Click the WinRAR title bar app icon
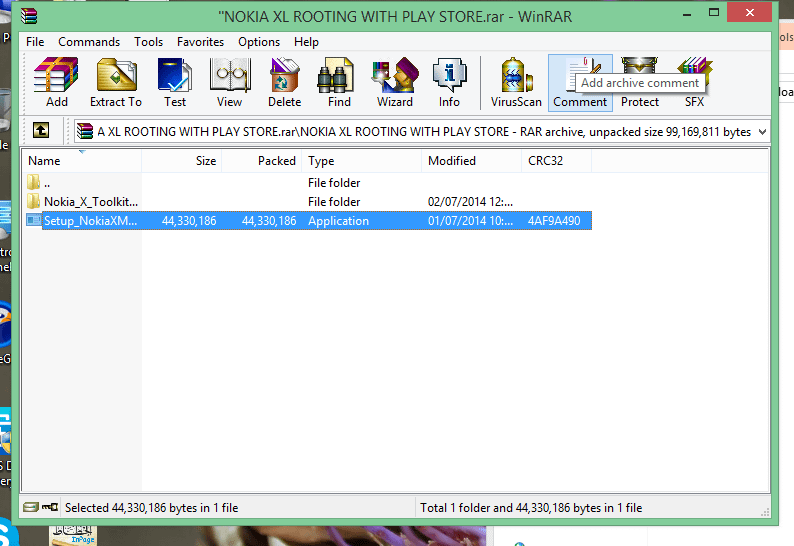The width and height of the screenshot is (794, 546). click(x=29, y=16)
